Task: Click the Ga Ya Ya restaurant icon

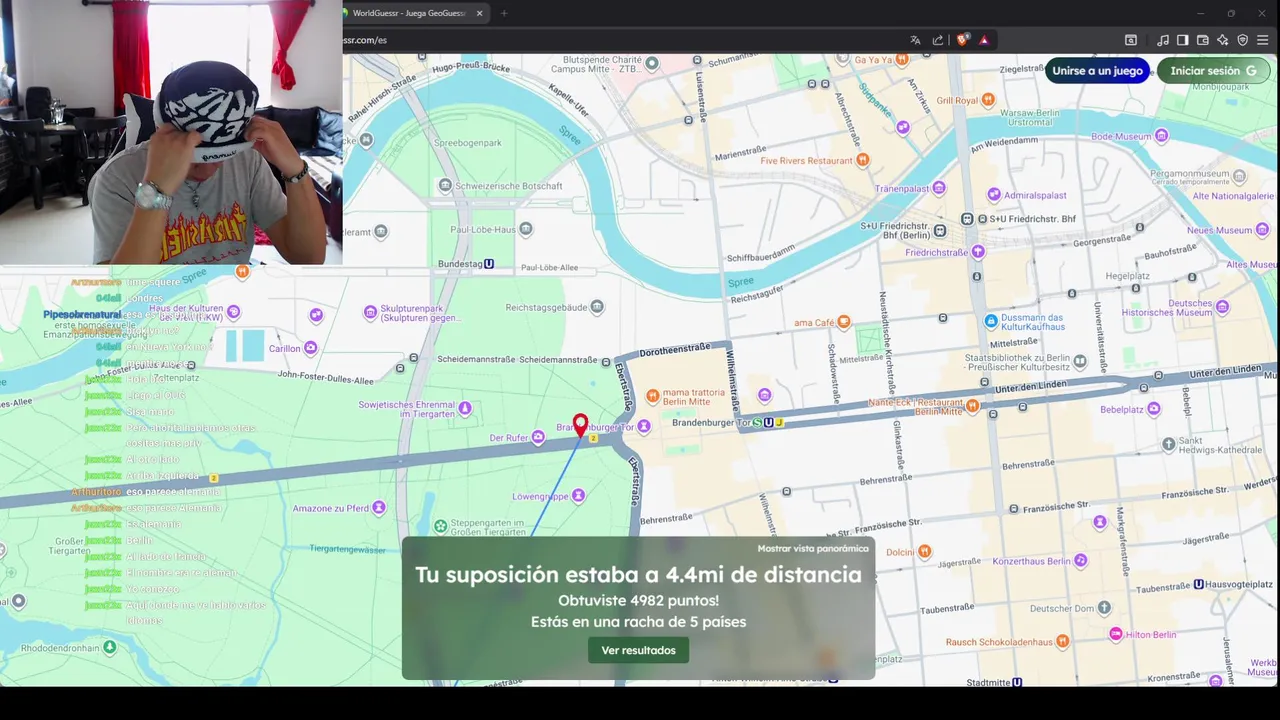Action: pyautogui.click(x=902, y=60)
